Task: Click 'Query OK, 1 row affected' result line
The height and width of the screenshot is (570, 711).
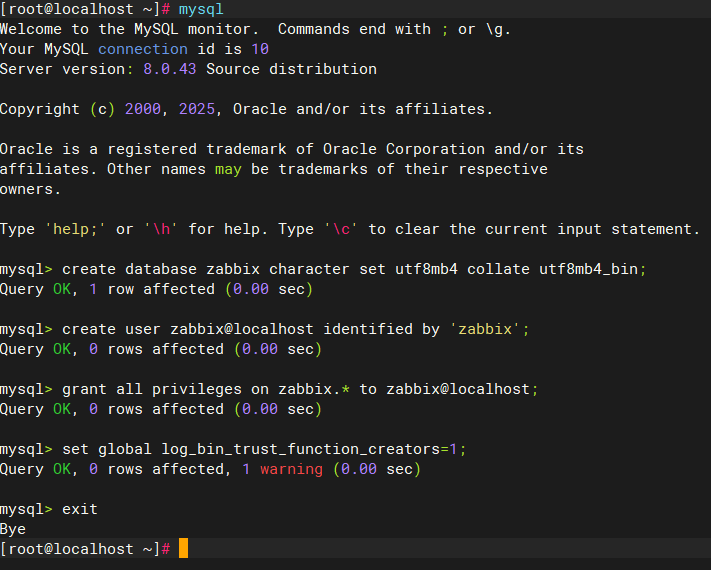Action: 156,289
